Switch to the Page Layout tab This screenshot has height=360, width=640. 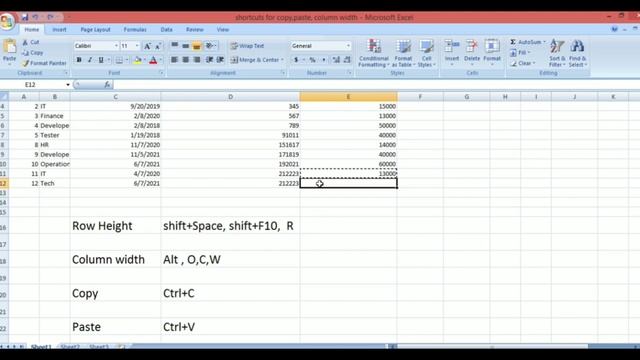point(95,30)
